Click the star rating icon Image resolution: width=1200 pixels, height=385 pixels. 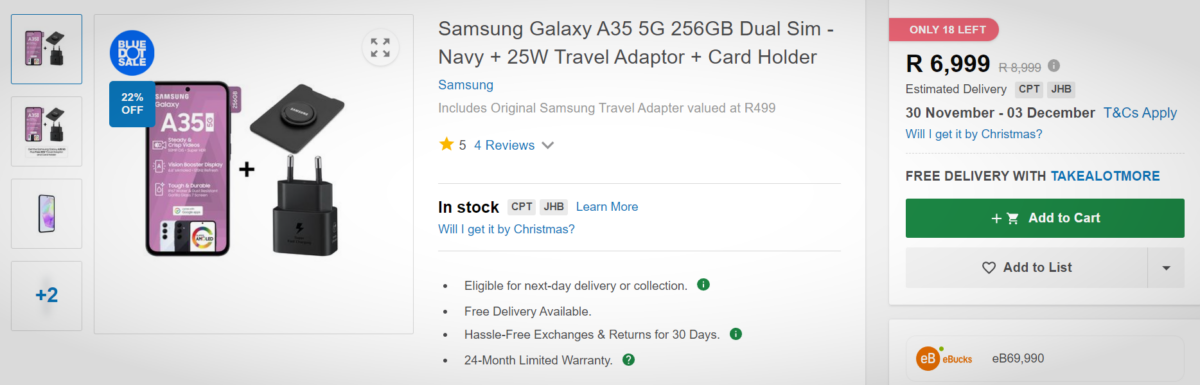pos(446,144)
